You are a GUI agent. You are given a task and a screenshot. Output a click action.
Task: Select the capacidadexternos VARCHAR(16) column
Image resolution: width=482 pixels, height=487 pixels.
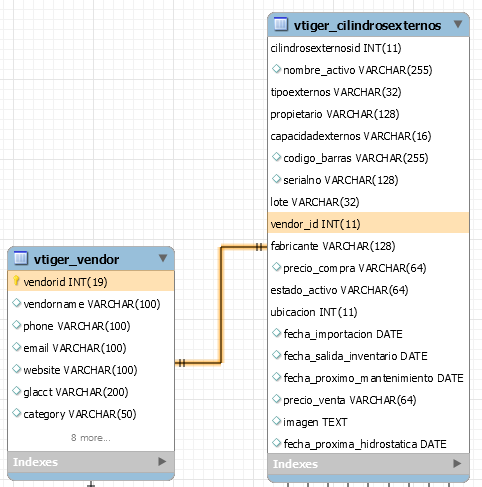click(368, 136)
